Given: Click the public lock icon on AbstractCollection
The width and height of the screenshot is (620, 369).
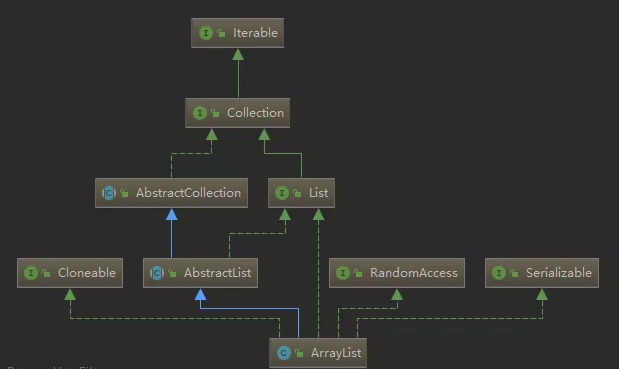Looking at the screenshot, I should tap(125, 193).
